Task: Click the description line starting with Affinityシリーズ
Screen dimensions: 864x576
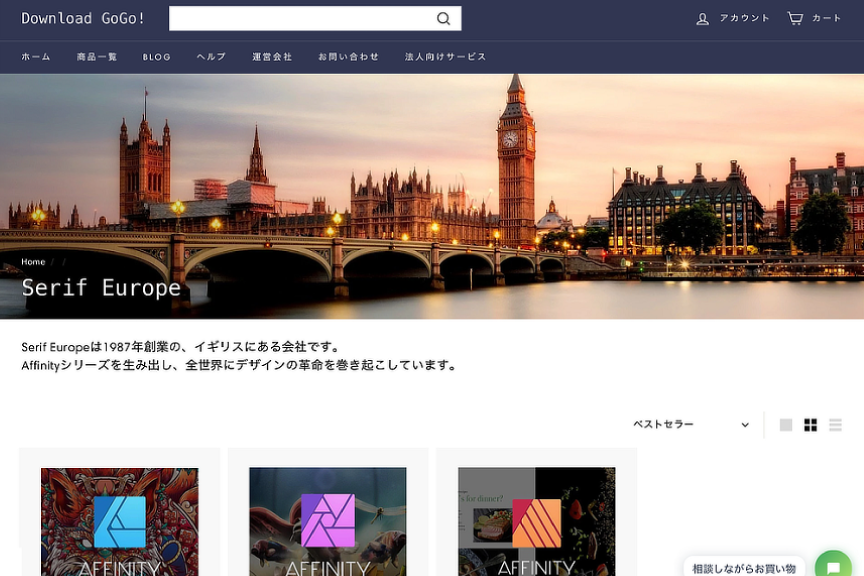Action: coord(239,365)
